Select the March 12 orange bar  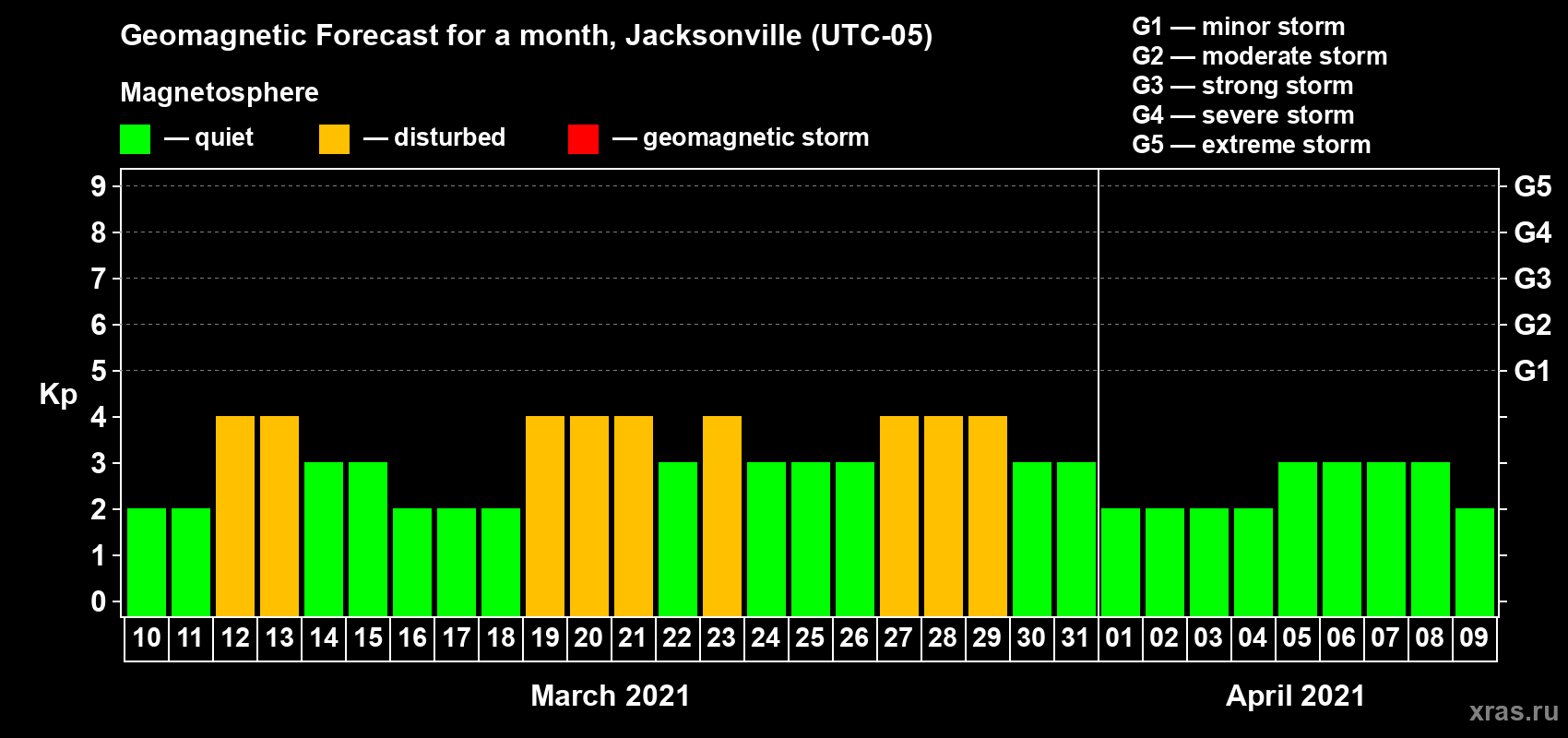pyautogui.click(x=235, y=516)
